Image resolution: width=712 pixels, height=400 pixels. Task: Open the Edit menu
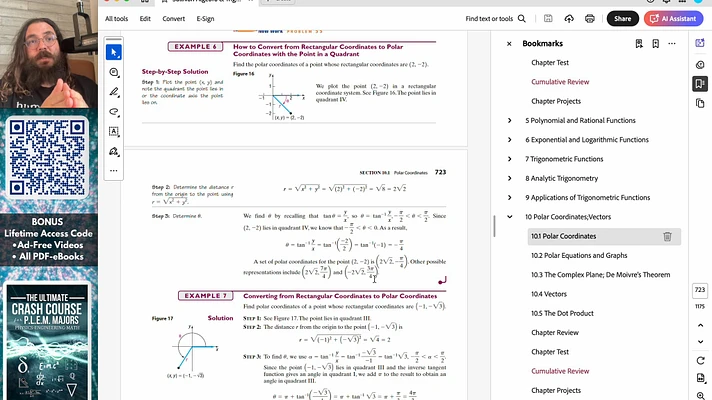pyautogui.click(x=145, y=19)
